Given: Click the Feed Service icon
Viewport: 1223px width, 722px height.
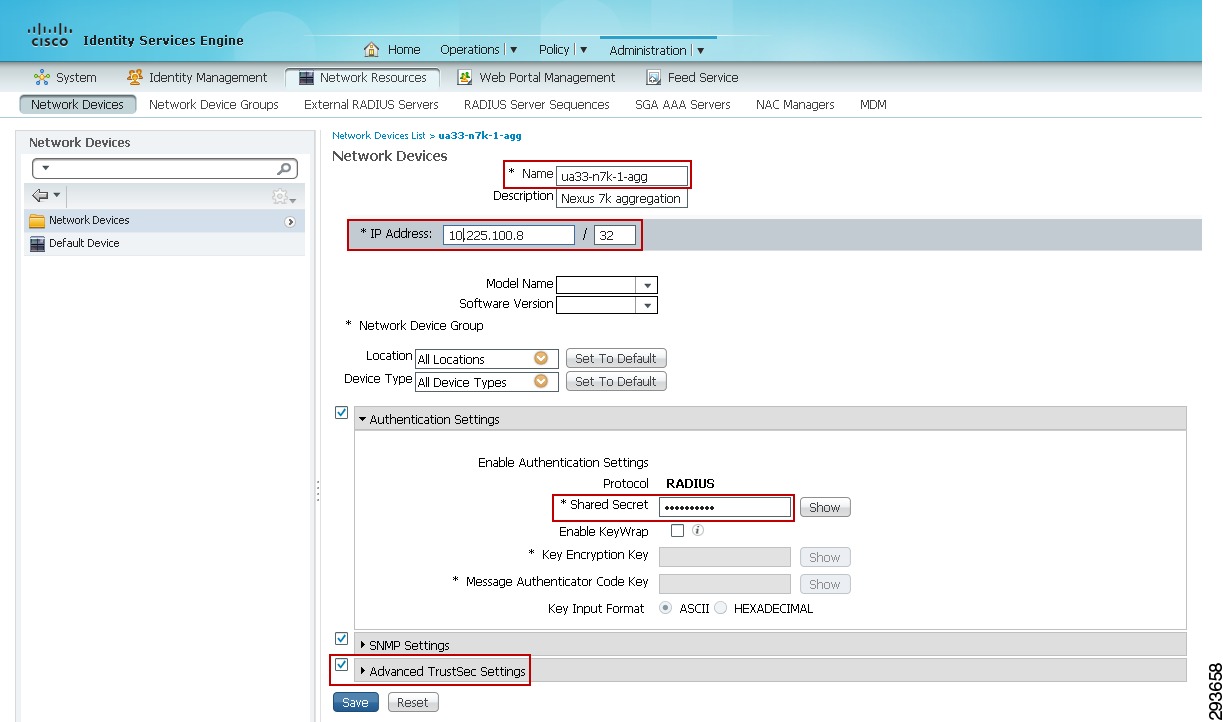Looking at the screenshot, I should pos(654,78).
